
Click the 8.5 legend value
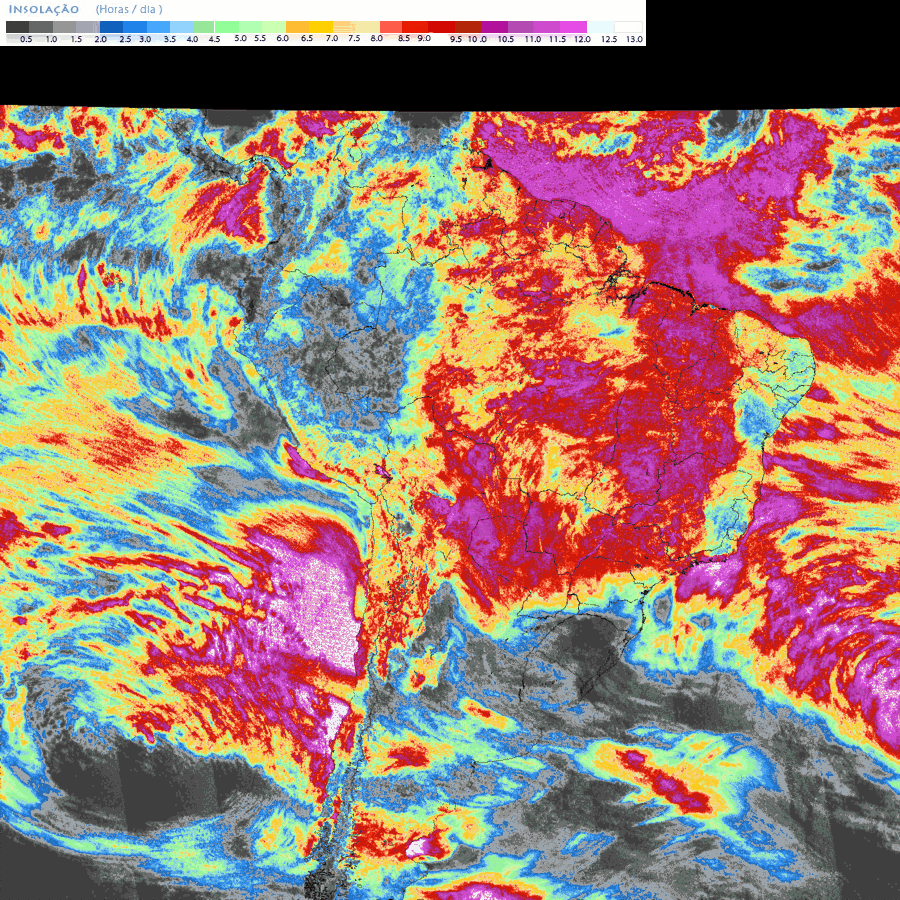(x=404, y=38)
